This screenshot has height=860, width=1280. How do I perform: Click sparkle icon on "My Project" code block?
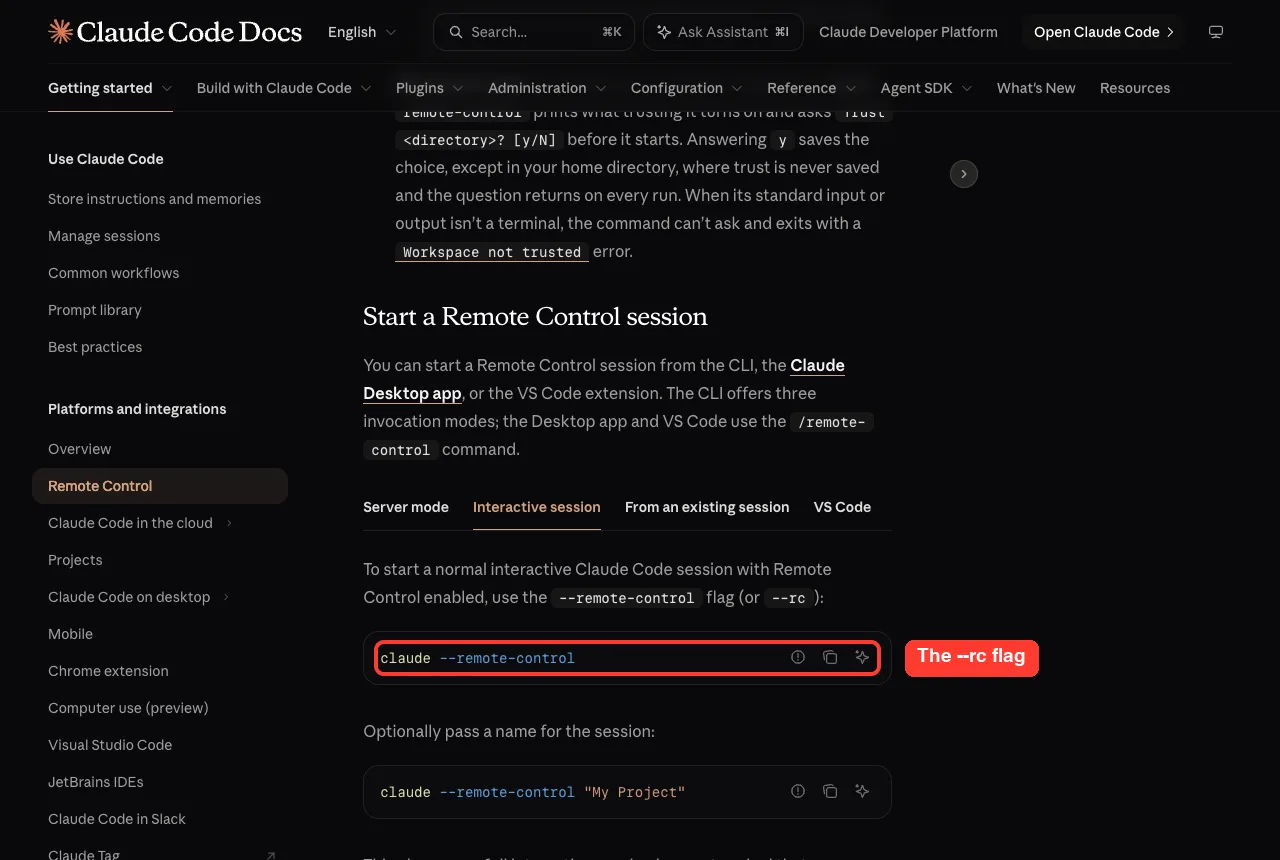[862, 791]
